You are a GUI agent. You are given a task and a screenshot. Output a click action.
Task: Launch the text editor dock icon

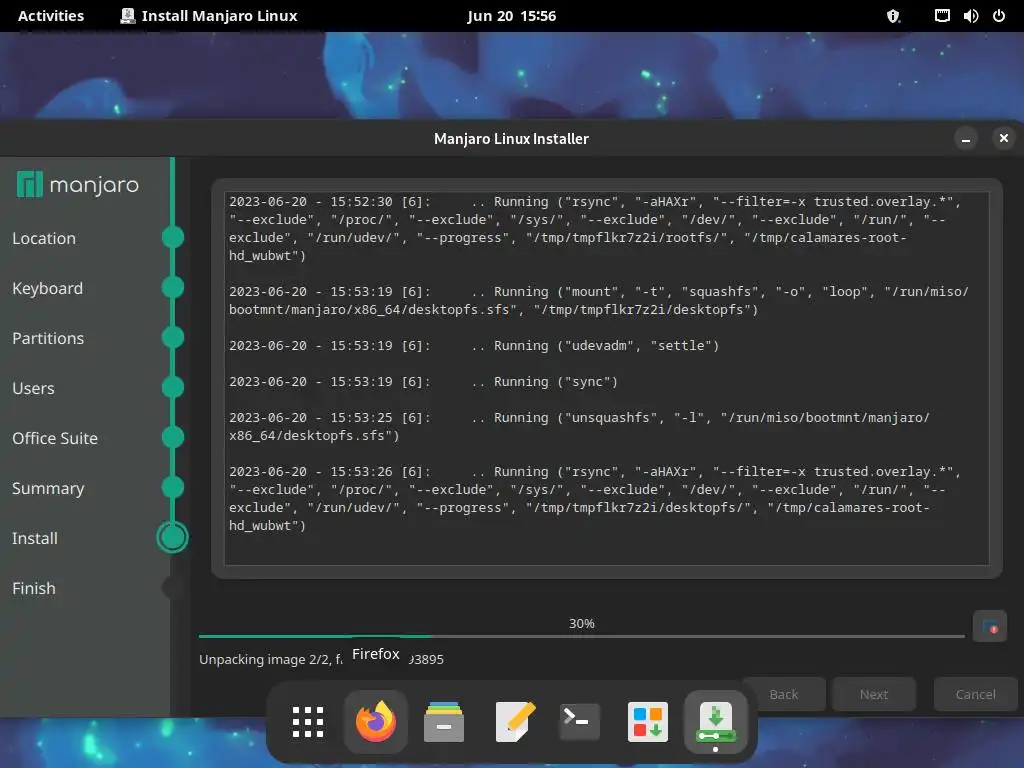click(515, 722)
